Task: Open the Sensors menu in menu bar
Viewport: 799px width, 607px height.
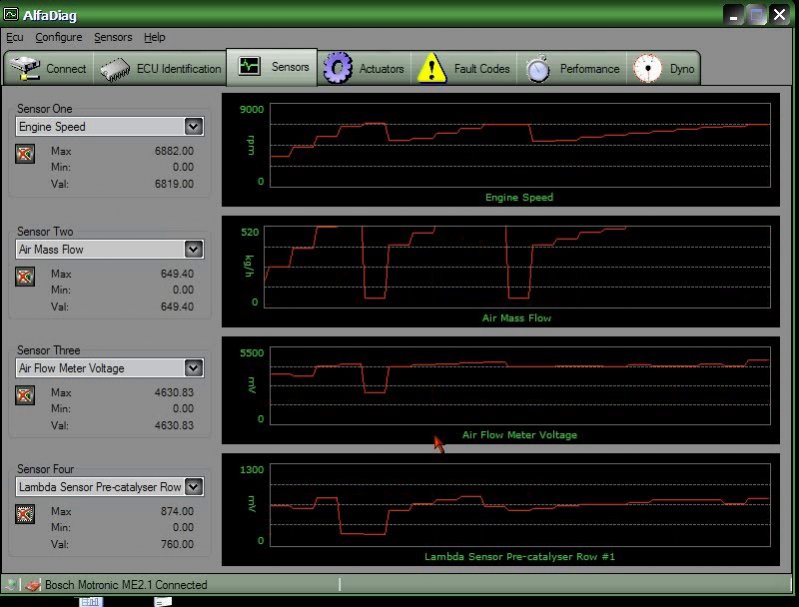Action: (x=113, y=37)
